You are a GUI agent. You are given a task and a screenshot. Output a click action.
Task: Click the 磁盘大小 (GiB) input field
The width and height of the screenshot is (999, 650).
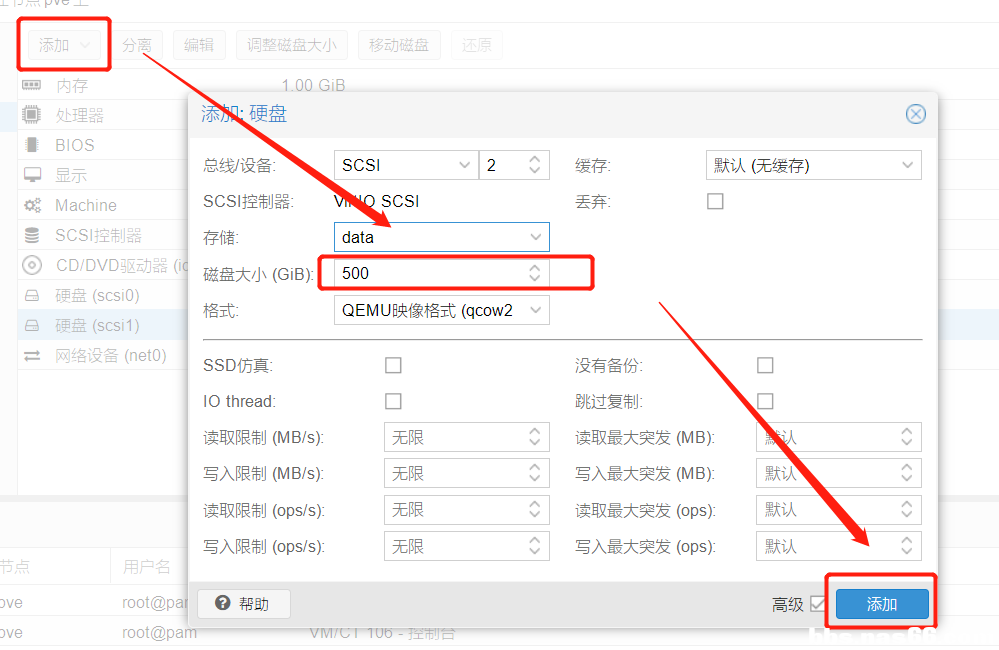pos(430,273)
